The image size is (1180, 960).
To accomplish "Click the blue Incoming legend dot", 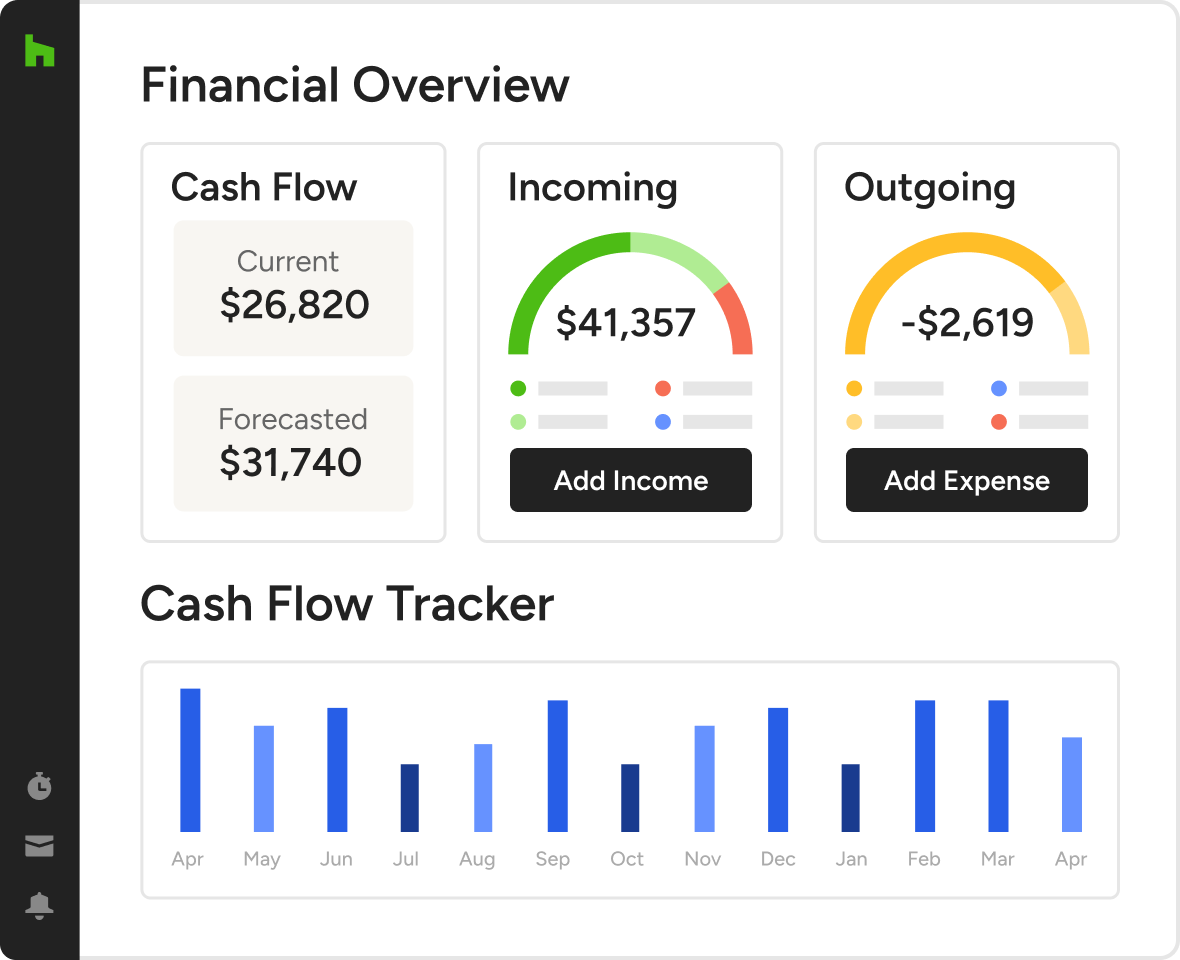I will point(663,422).
